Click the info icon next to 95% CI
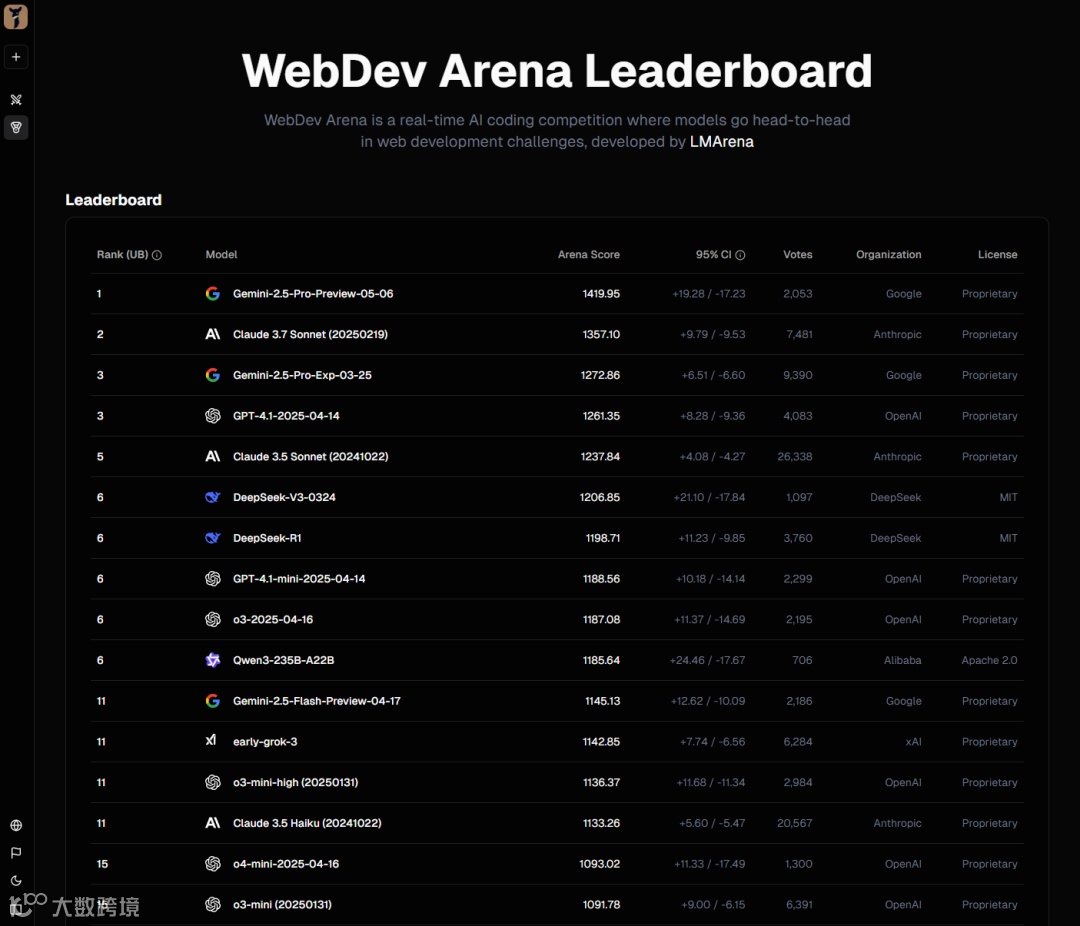 point(740,255)
